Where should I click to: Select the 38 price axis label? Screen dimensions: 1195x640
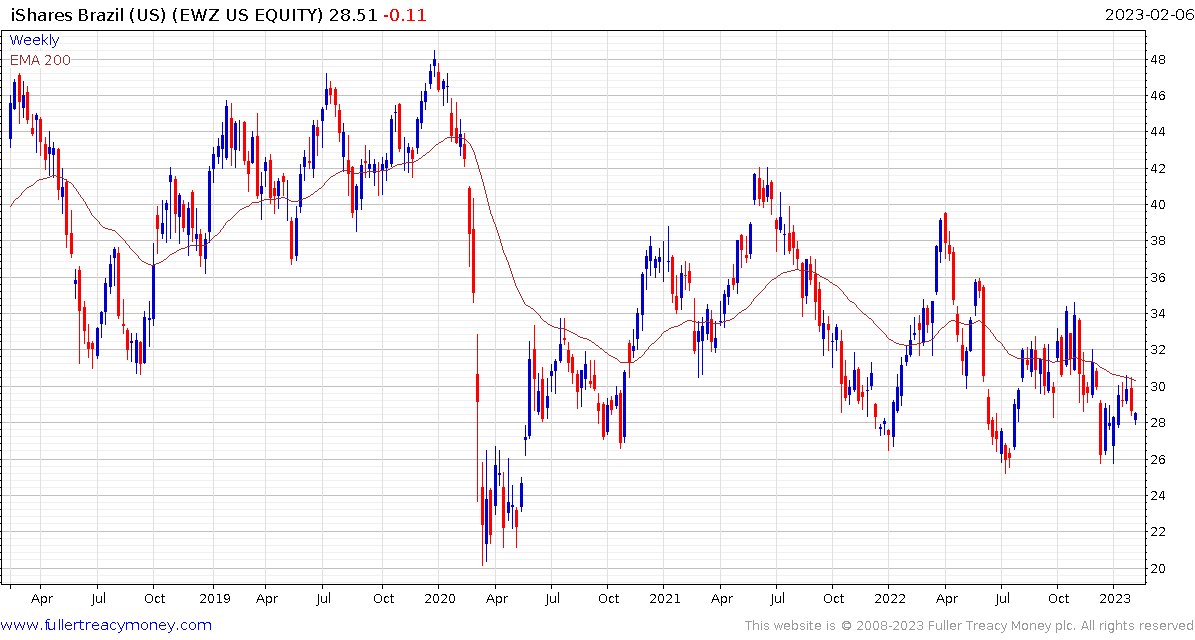click(x=1160, y=241)
